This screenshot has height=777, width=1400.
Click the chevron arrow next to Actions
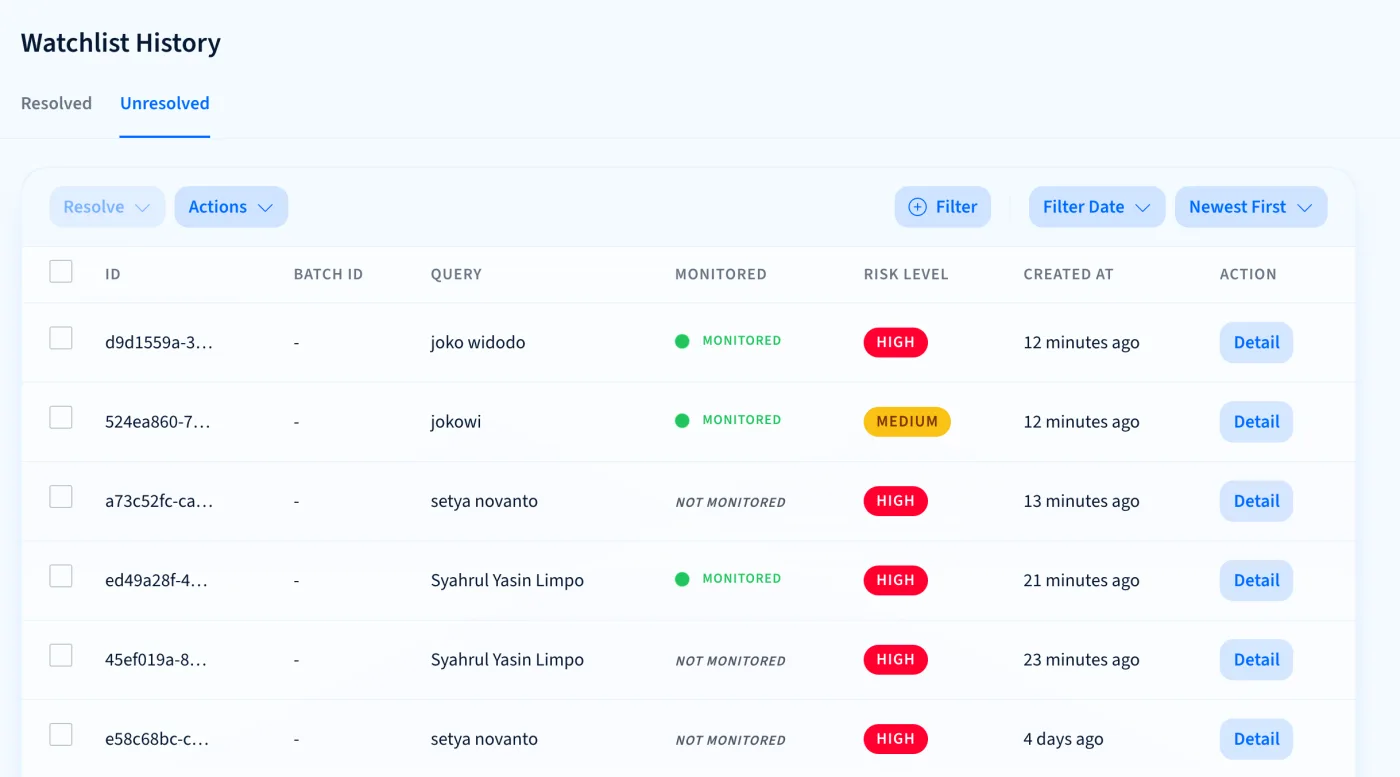[265, 208]
